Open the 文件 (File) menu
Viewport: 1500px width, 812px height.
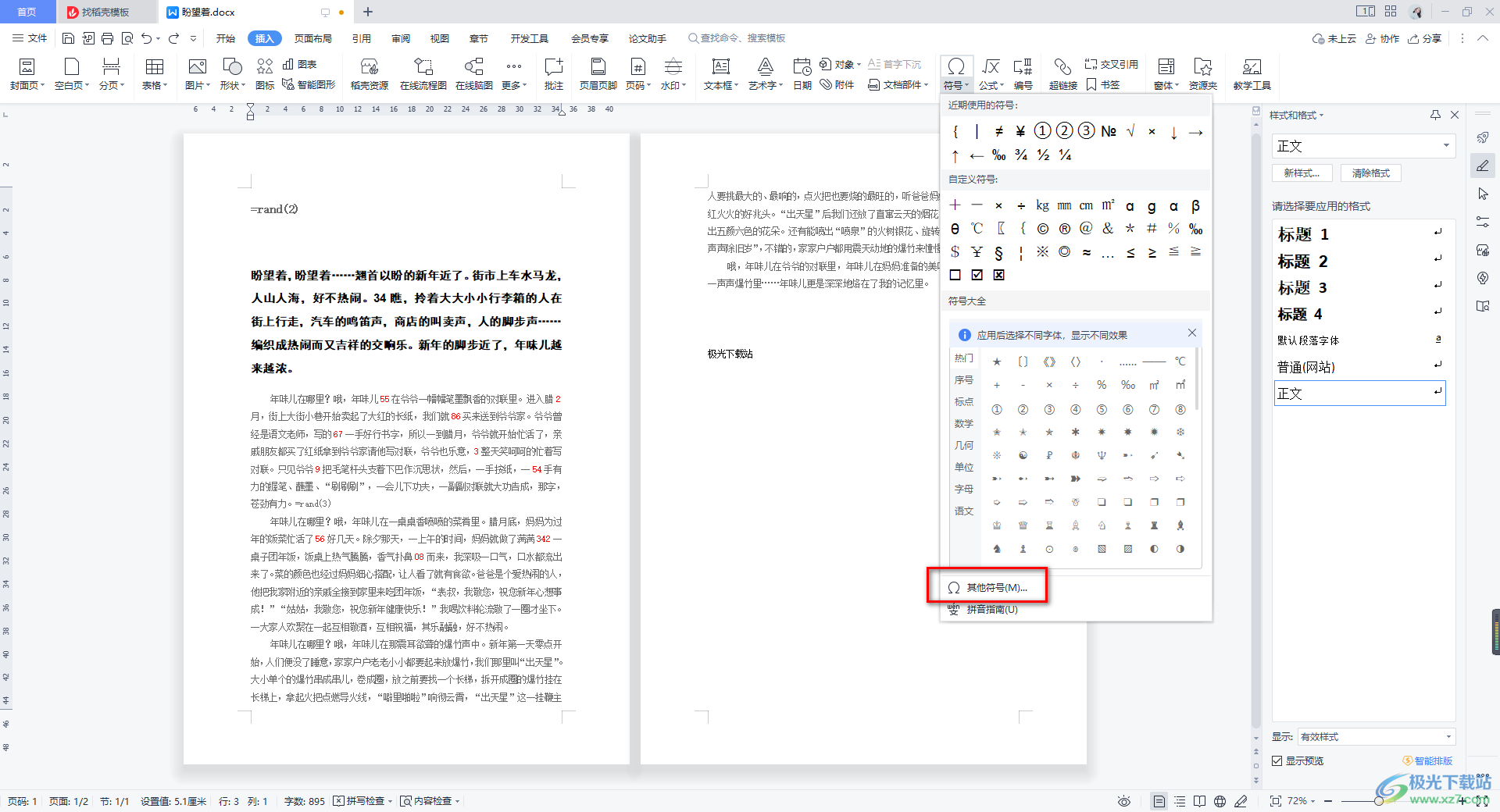30,38
